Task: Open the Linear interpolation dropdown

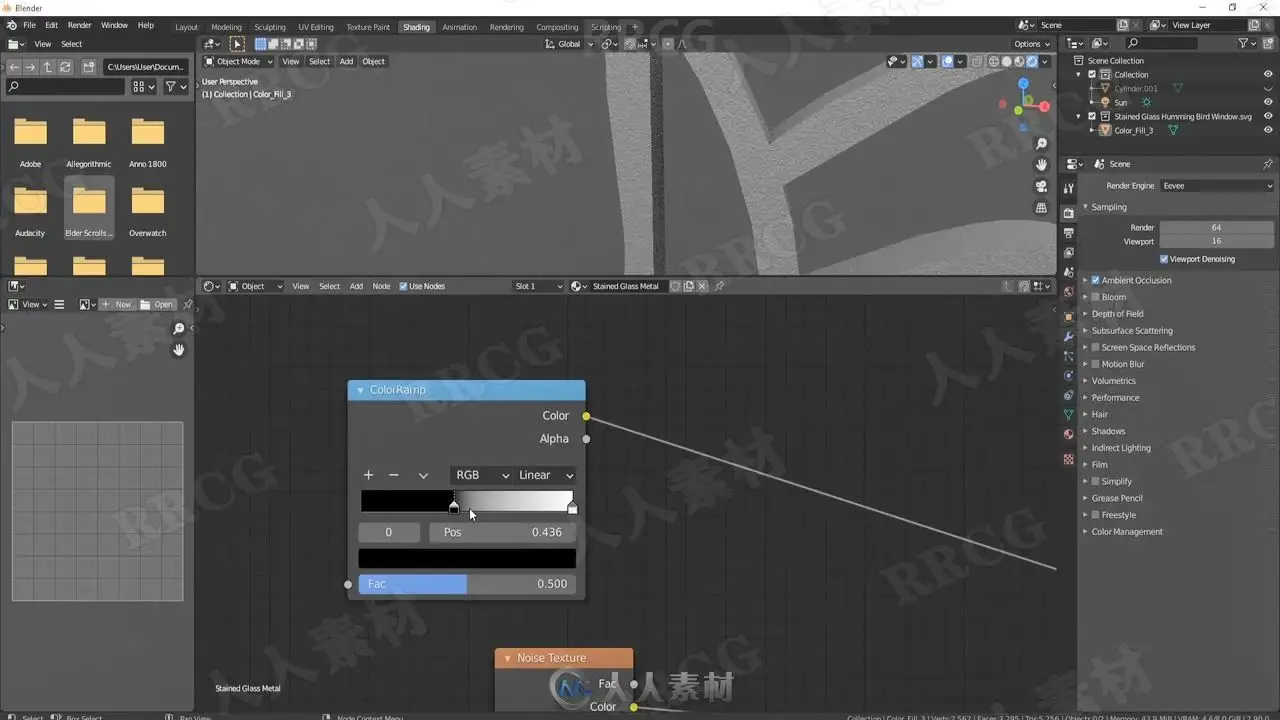Action: coord(545,475)
